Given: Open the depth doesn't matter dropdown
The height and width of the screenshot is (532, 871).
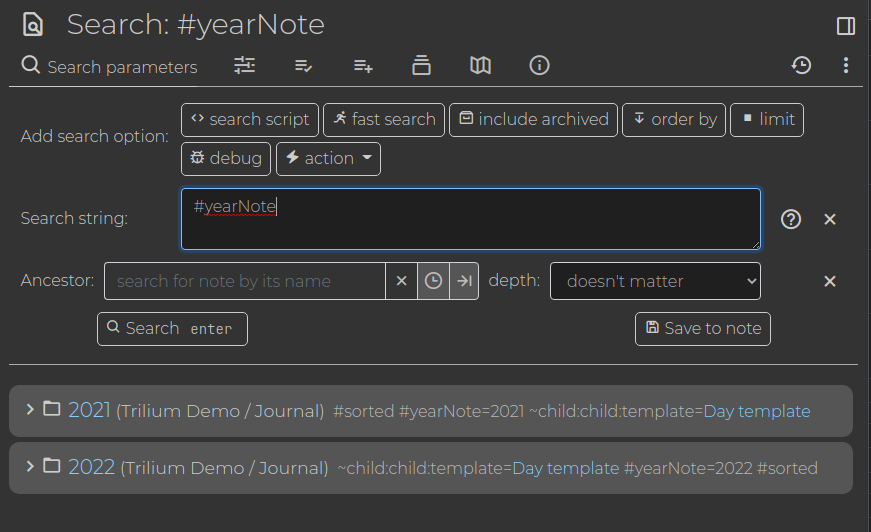Looking at the screenshot, I should coord(655,281).
